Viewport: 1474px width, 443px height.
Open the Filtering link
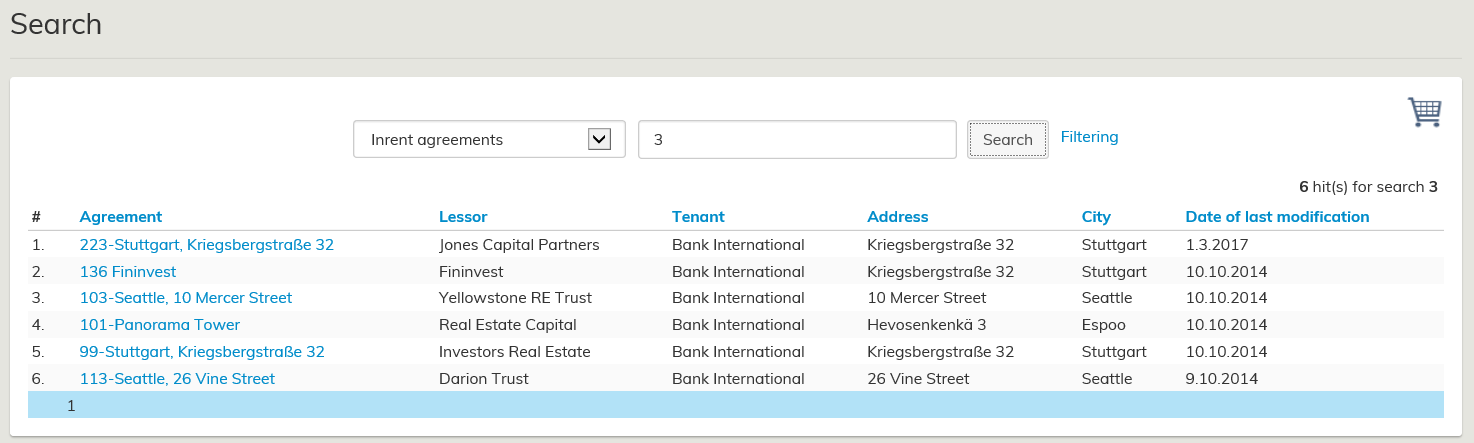tap(1089, 137)
